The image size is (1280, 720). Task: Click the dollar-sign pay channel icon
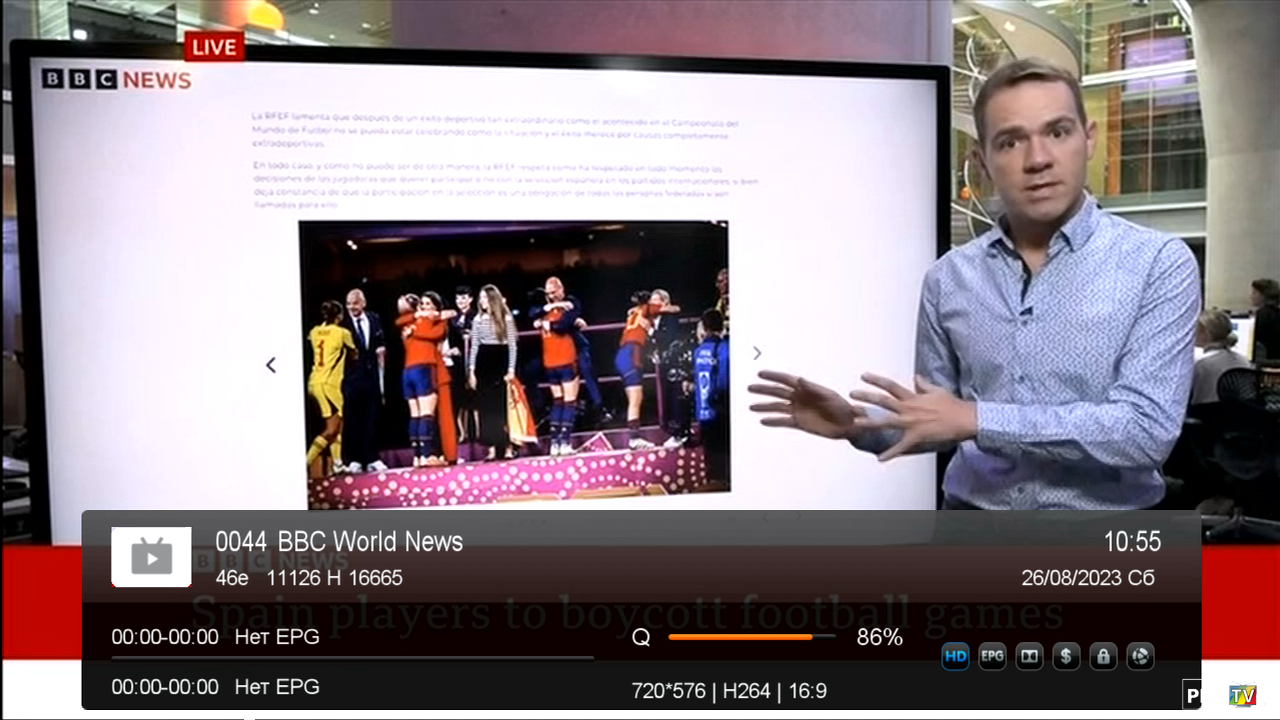point(1066,657)
